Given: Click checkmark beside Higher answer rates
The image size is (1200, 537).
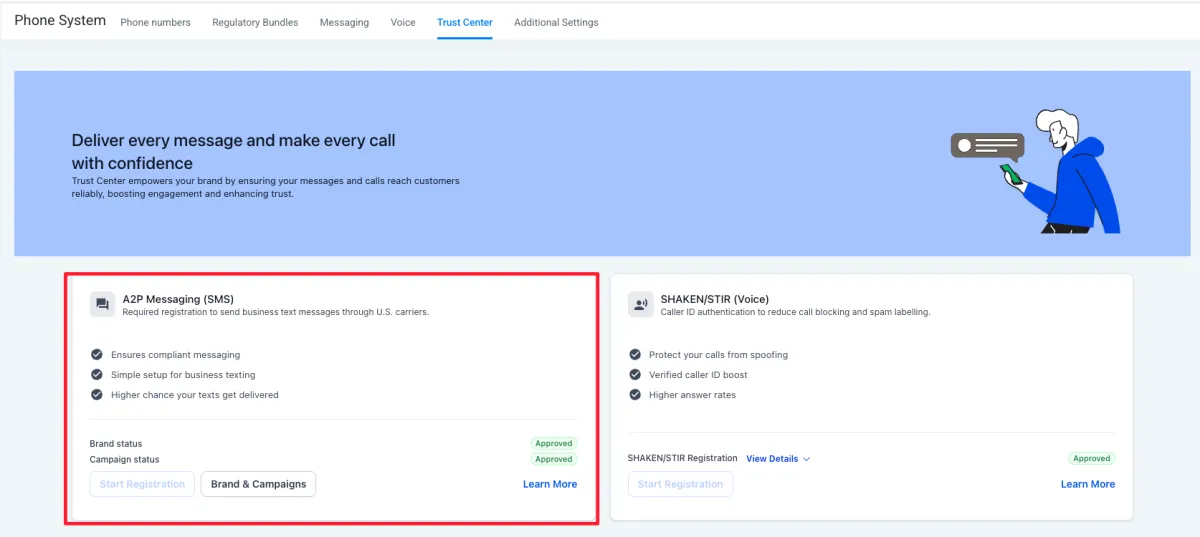Looking at the screenshot, I should pyautogui.click(x=635, y=394).
